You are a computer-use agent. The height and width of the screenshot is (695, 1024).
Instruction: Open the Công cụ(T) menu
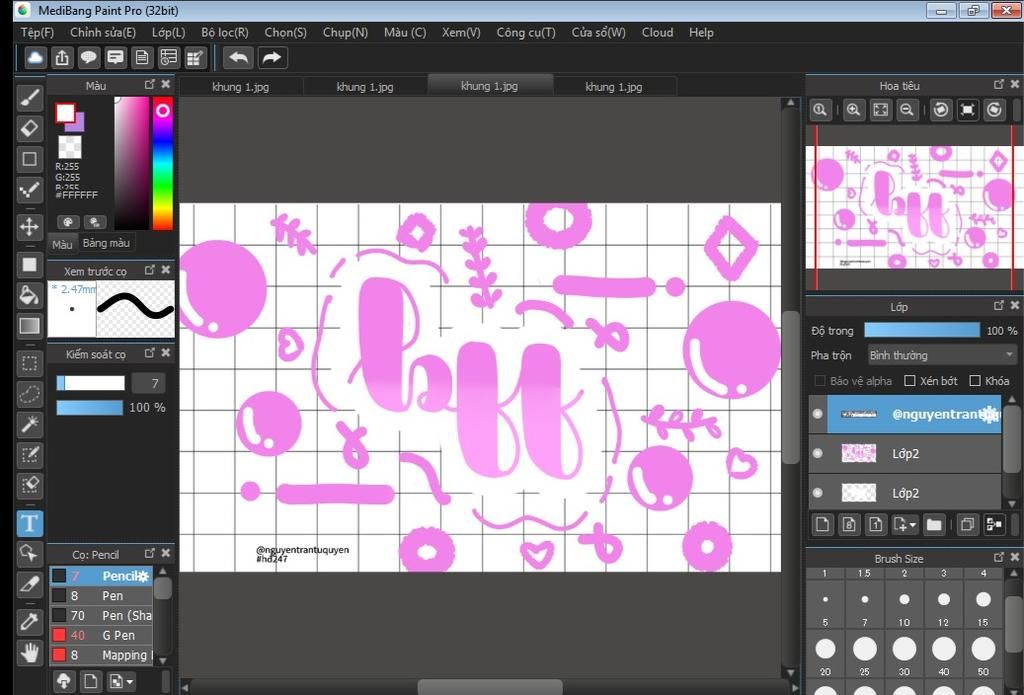point(526,33)
